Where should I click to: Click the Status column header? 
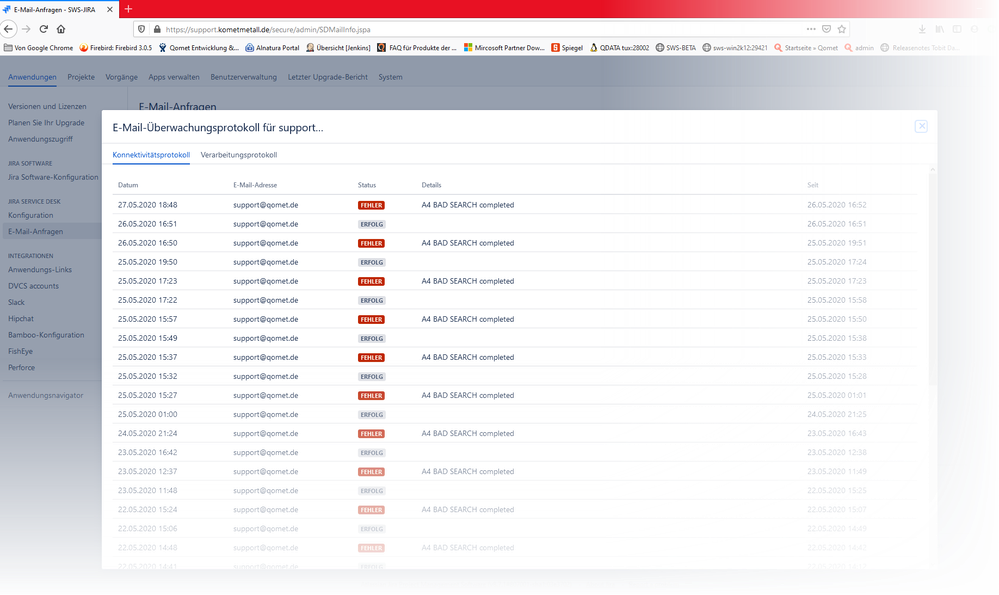pyautogui.click(x=367, y=185)
